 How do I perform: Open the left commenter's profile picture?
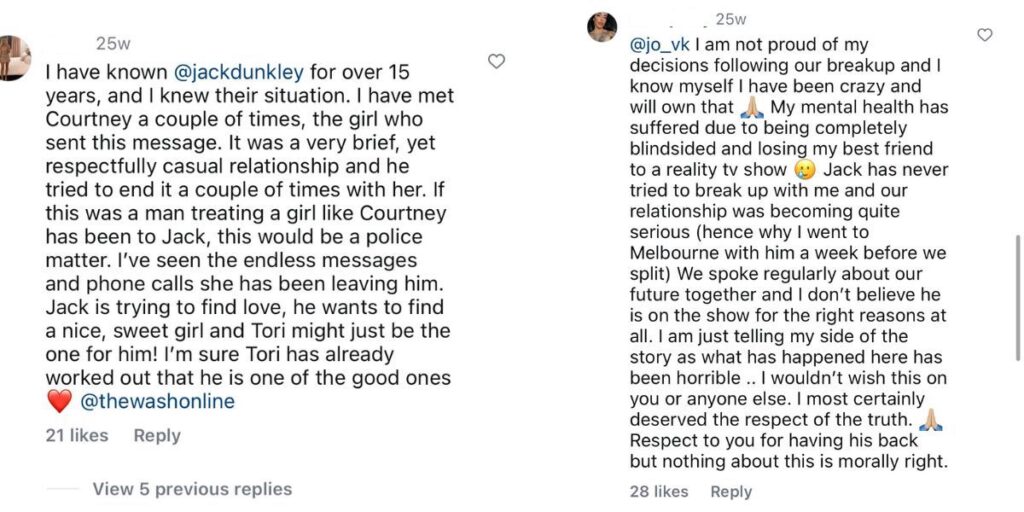[x=14, y=58]
